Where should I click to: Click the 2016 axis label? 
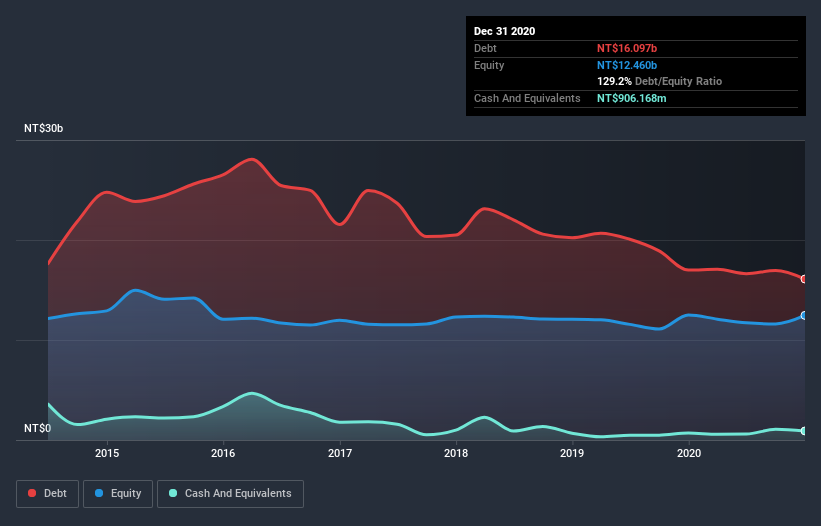pos(223,453)
